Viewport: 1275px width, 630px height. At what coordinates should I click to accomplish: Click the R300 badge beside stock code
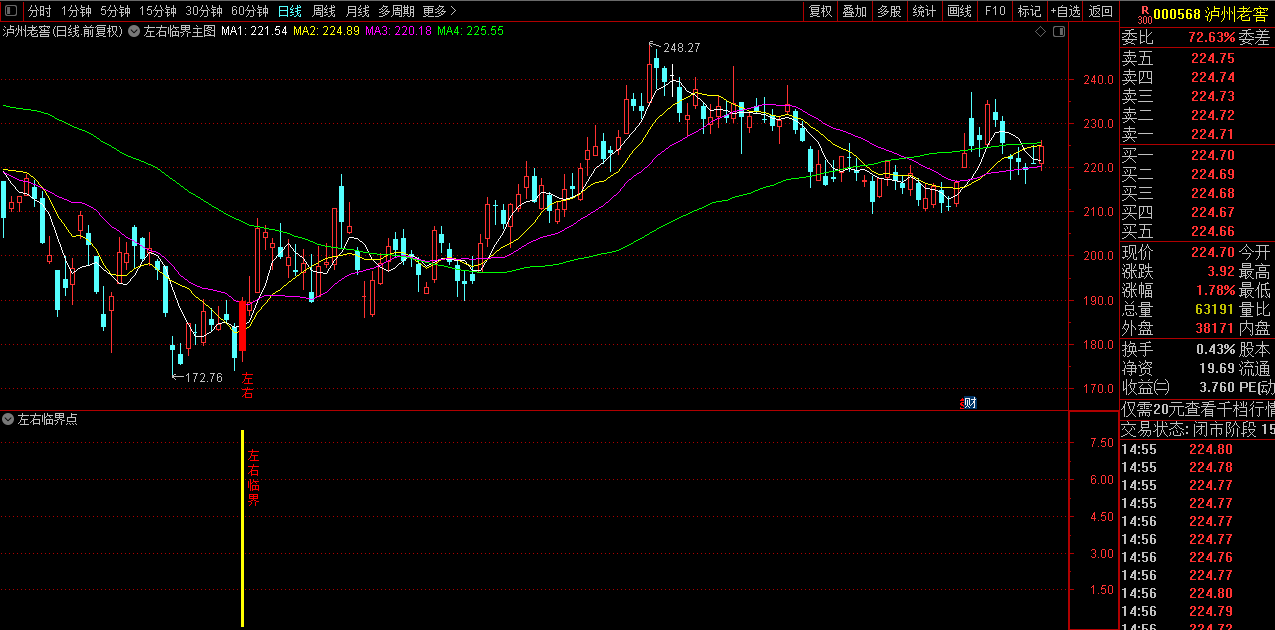tap(1145, 12)
